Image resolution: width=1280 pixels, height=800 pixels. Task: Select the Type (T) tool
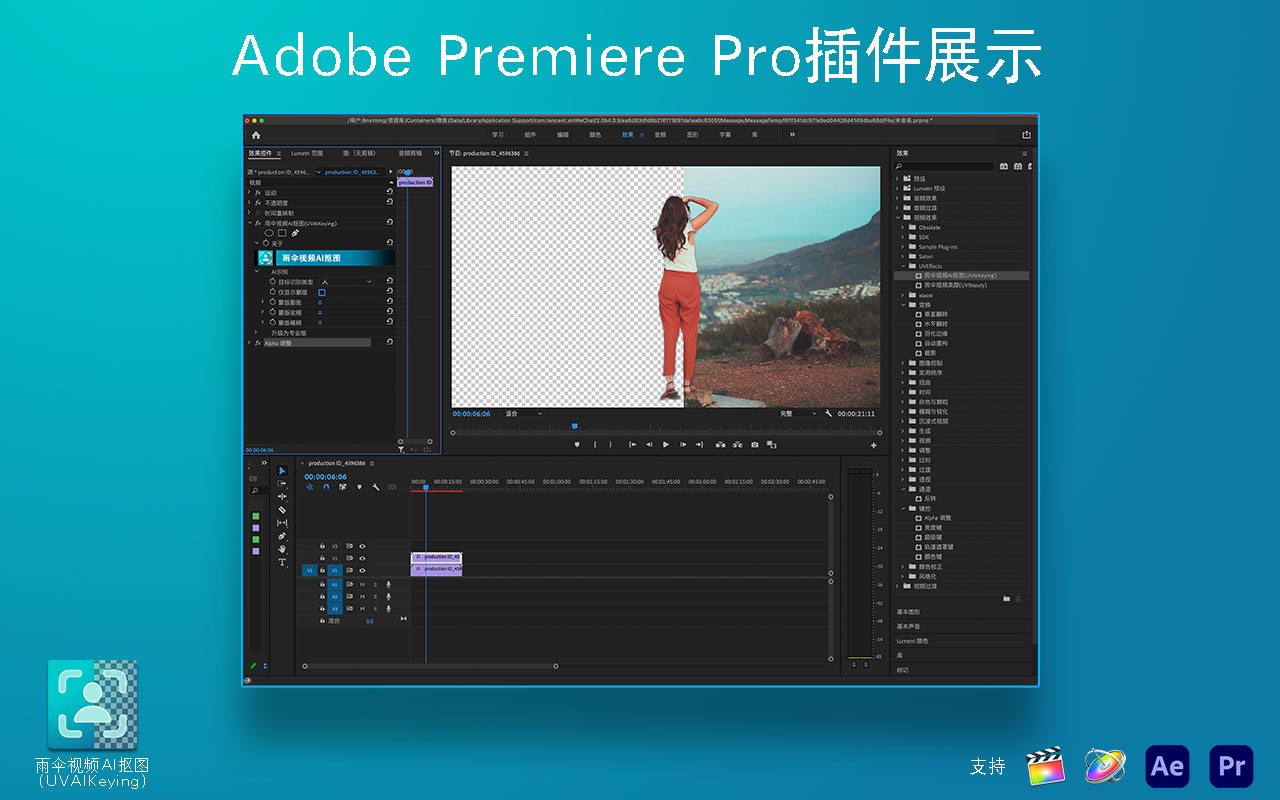pos(282,562)
